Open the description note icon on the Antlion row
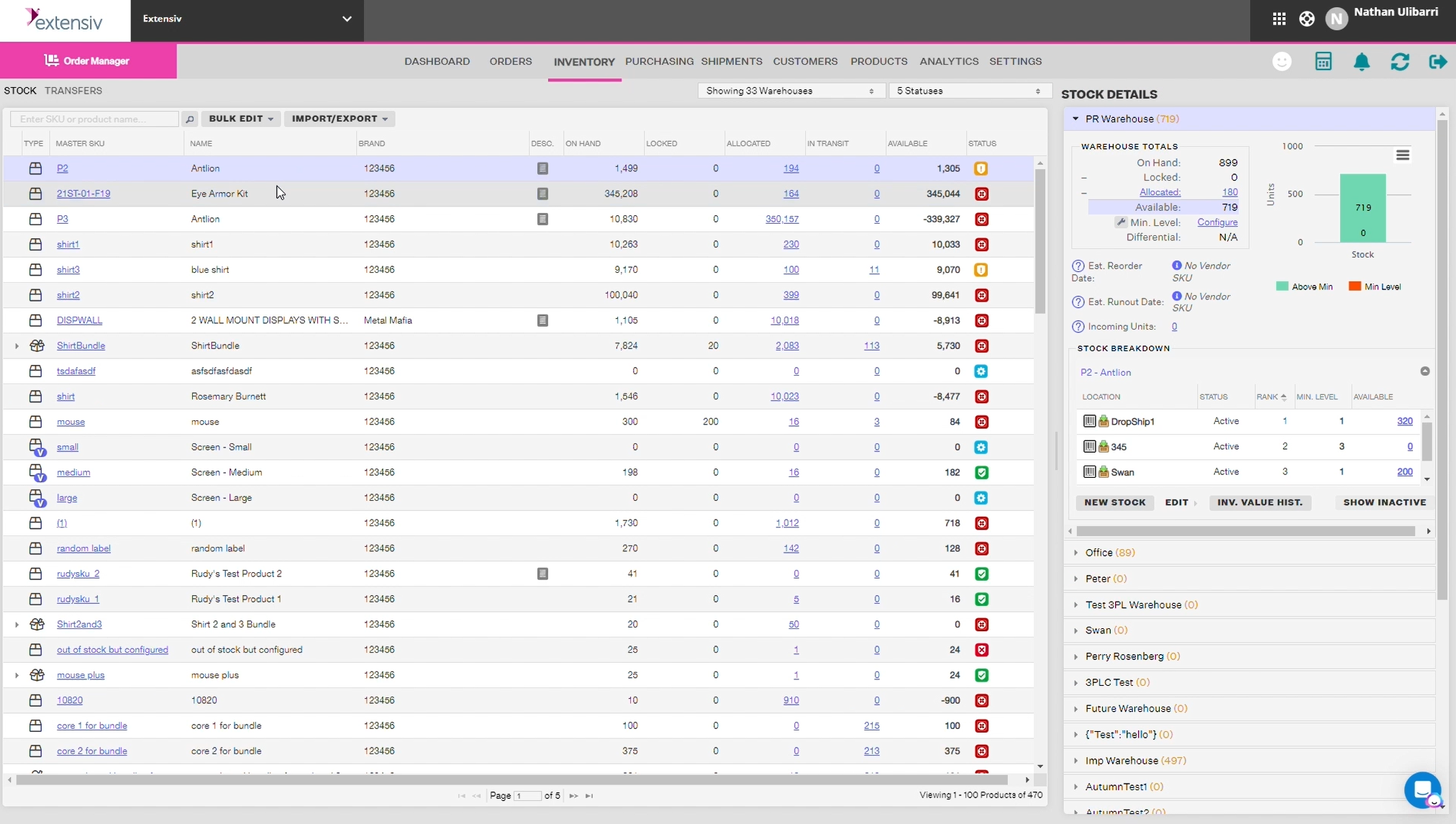The image size is (1456, 824). (542, 168)
